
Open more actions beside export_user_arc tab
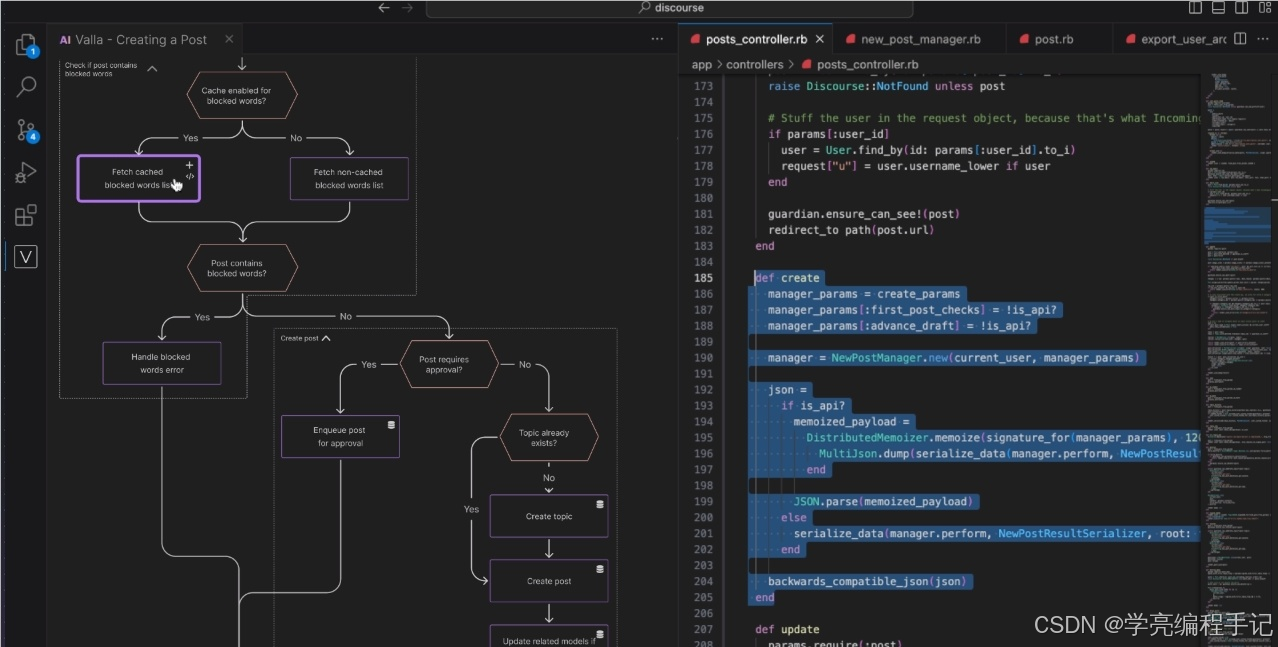(x=1263, y=39)
